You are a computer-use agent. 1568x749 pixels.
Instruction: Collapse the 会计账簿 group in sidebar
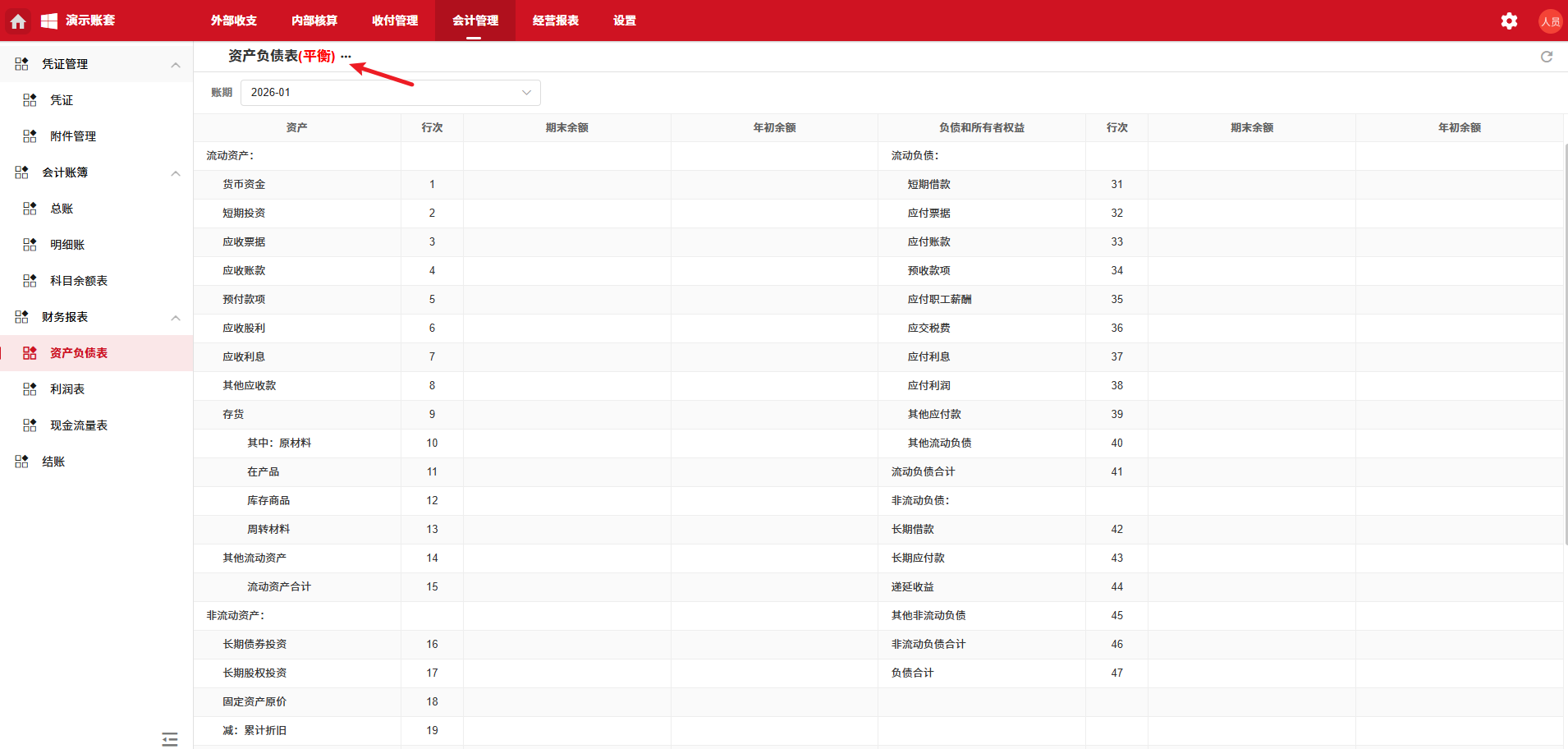click(x=175, y=172)
